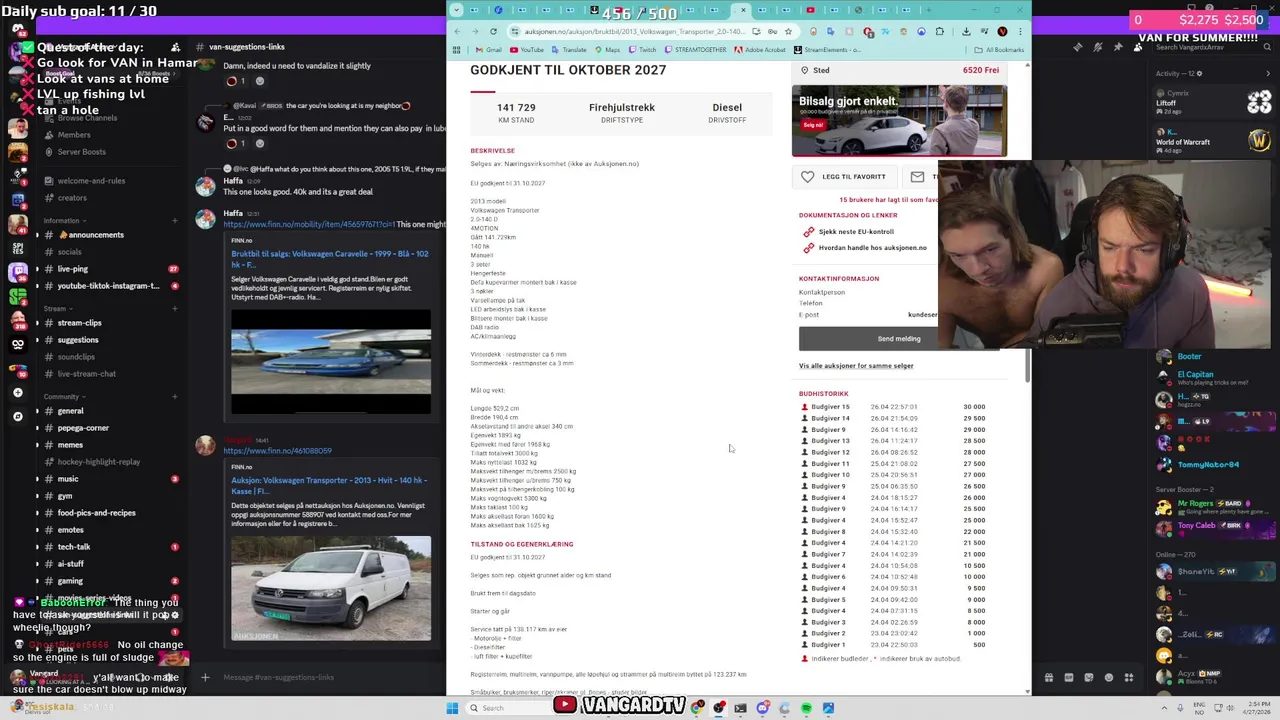Open the Volkswagen Caravelle 1999 embed title
This screenshot has width=1280, height=720.
329,259
